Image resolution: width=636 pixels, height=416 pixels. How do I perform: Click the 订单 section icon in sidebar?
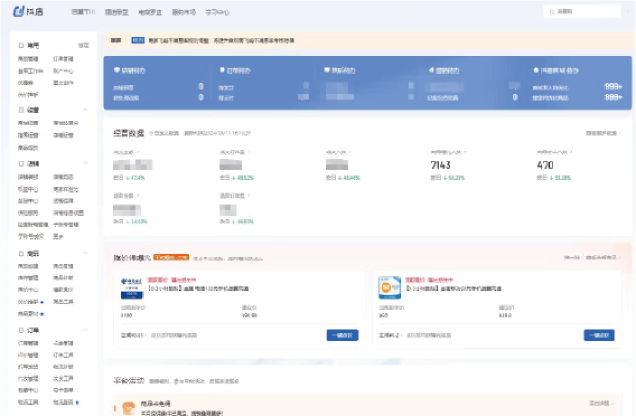click(22, 329)
